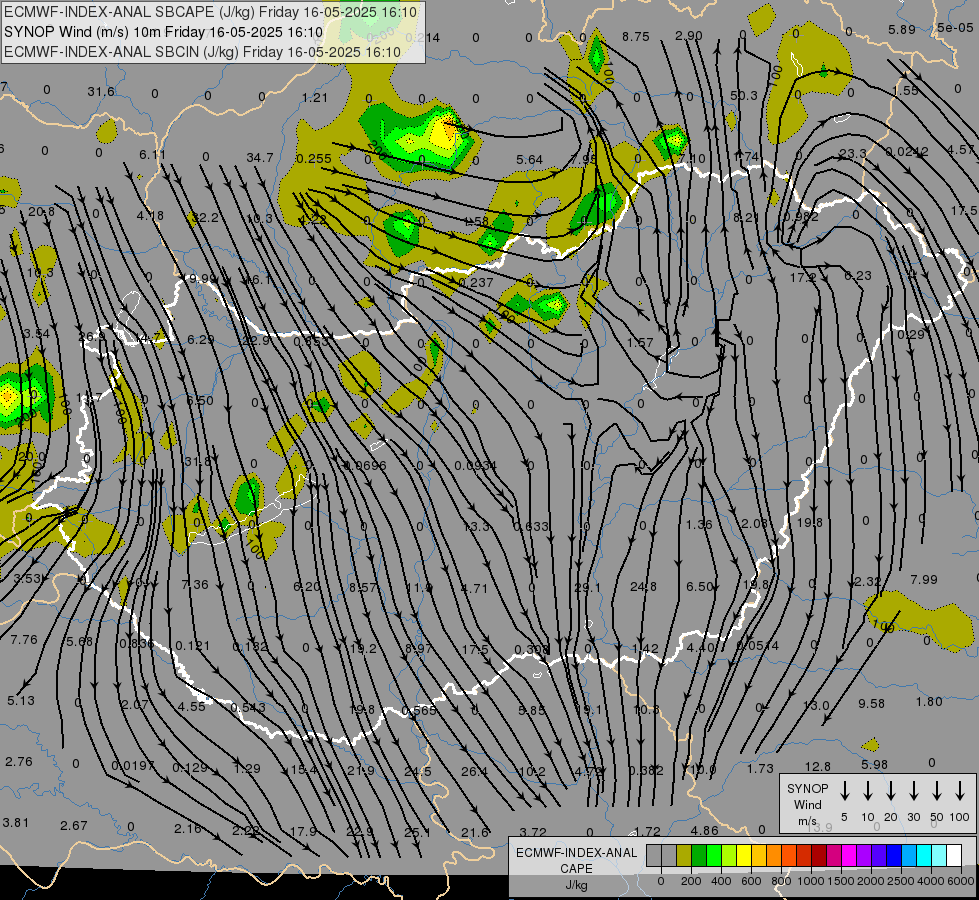Click the map value 7.36
The height and width of the screenshot is (900, 979).
pos(195,585)
